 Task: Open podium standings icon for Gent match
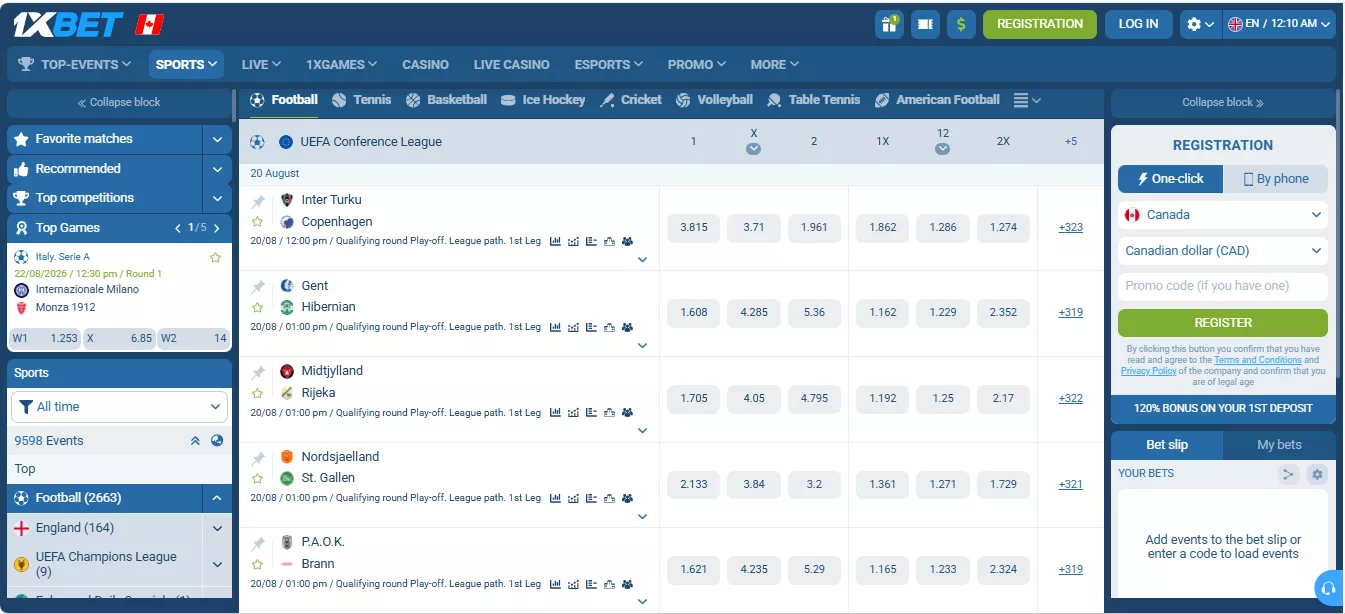(609, 327)
